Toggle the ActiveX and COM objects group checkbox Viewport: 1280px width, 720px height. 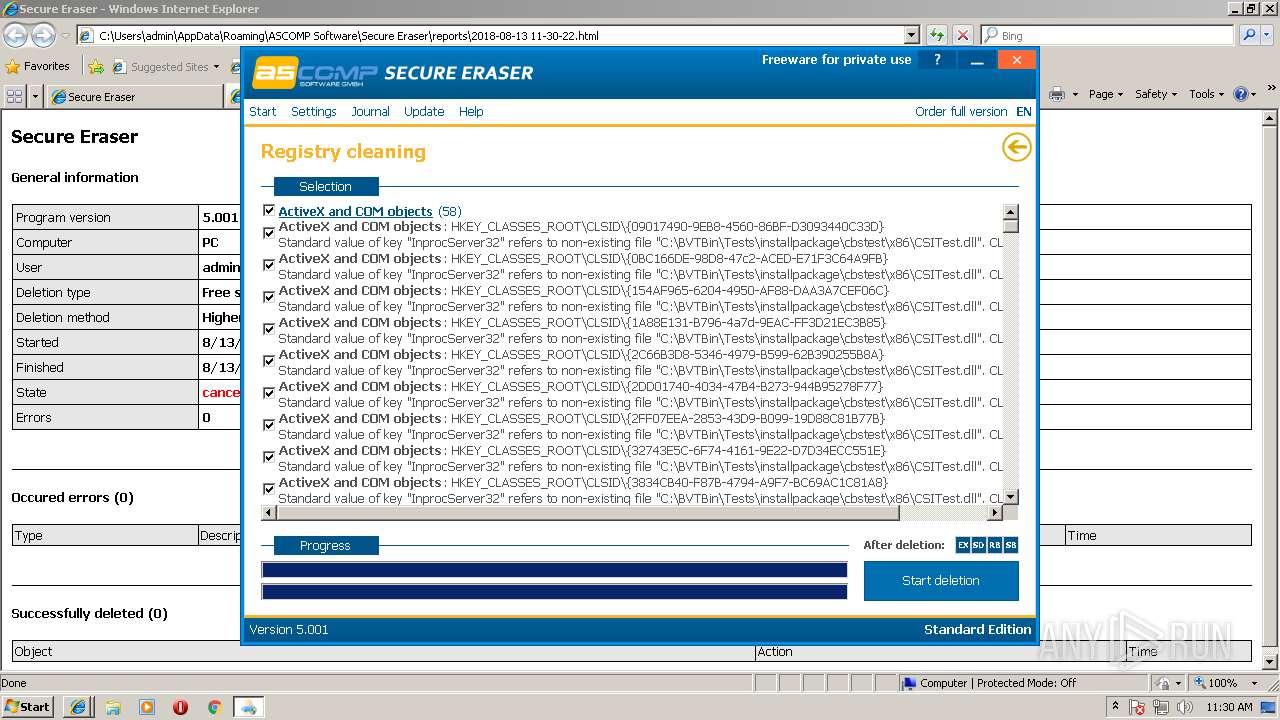[269, 211]
